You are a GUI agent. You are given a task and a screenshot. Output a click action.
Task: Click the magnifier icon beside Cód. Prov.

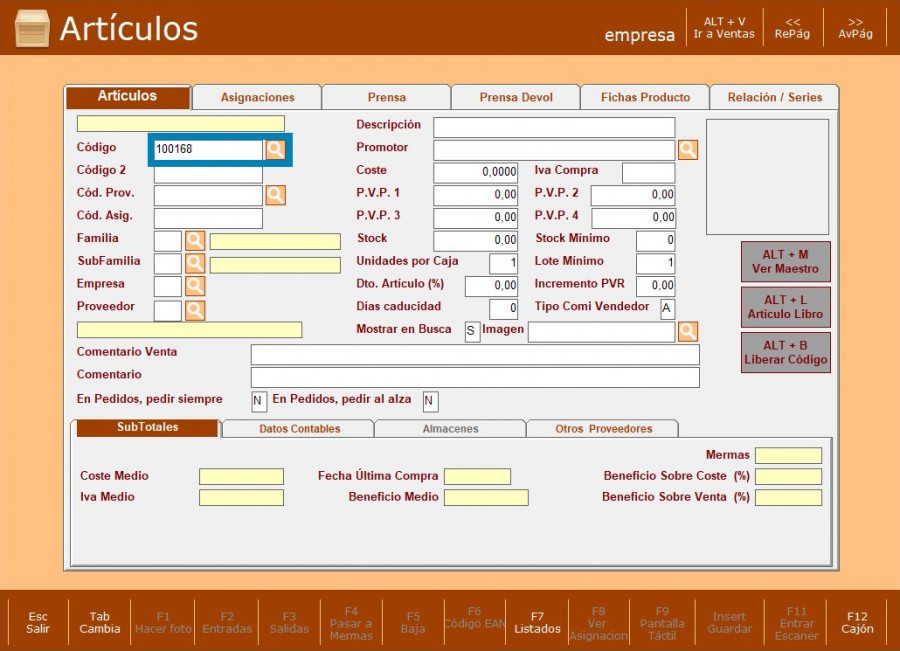point(275,195)
